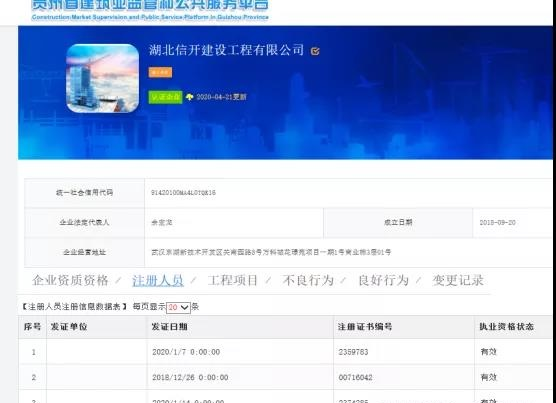Viewport: 556px width, 403px height.
Task: Switch to the 企业资质资格 tab
Action: tap(70, 280)
